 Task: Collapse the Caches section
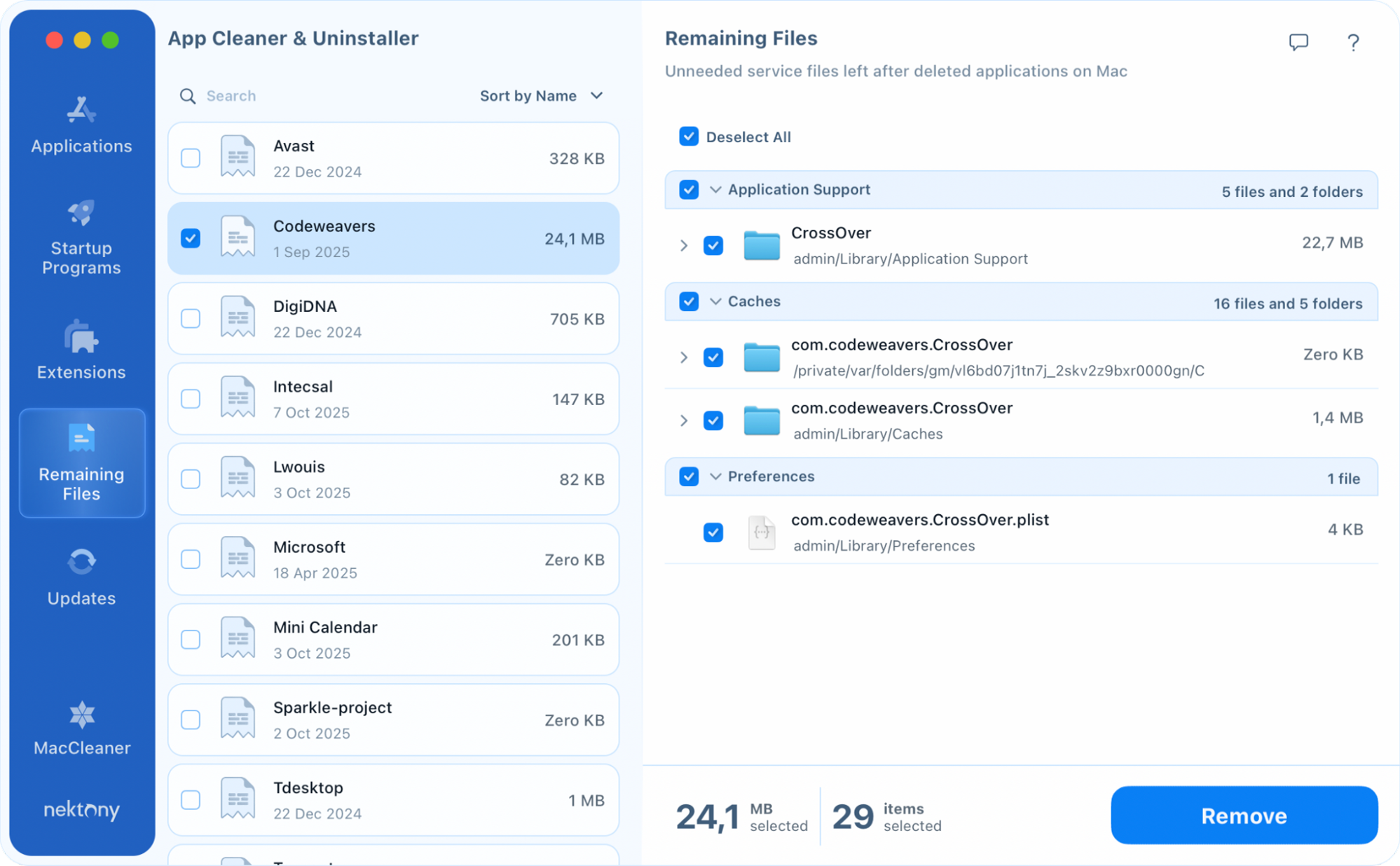(x=715, y=301)
